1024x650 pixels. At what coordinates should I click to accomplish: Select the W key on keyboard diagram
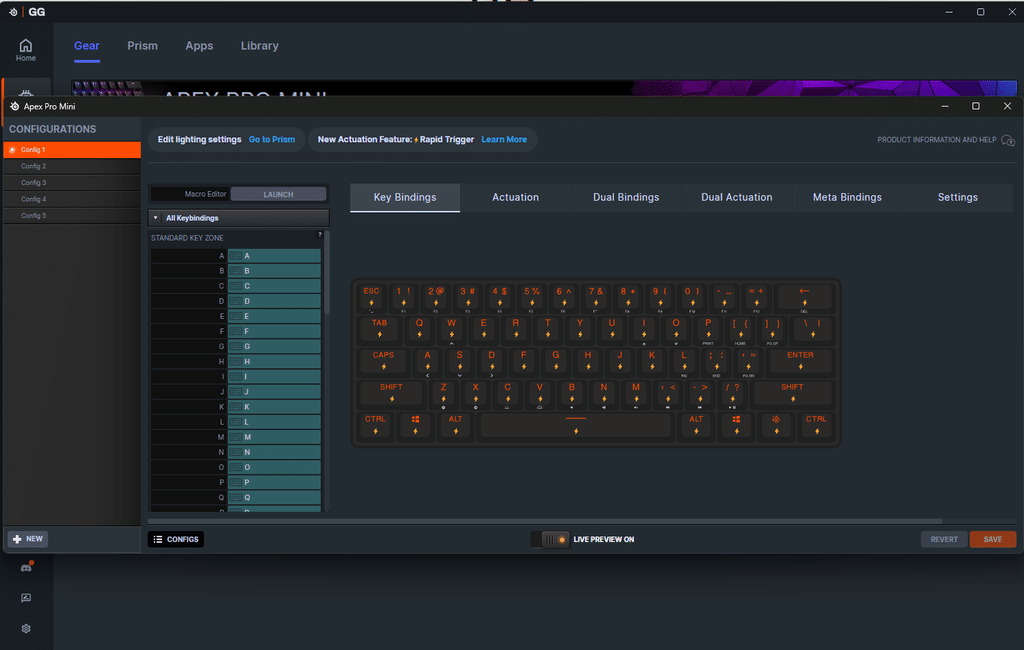click(x=451, y=329)
